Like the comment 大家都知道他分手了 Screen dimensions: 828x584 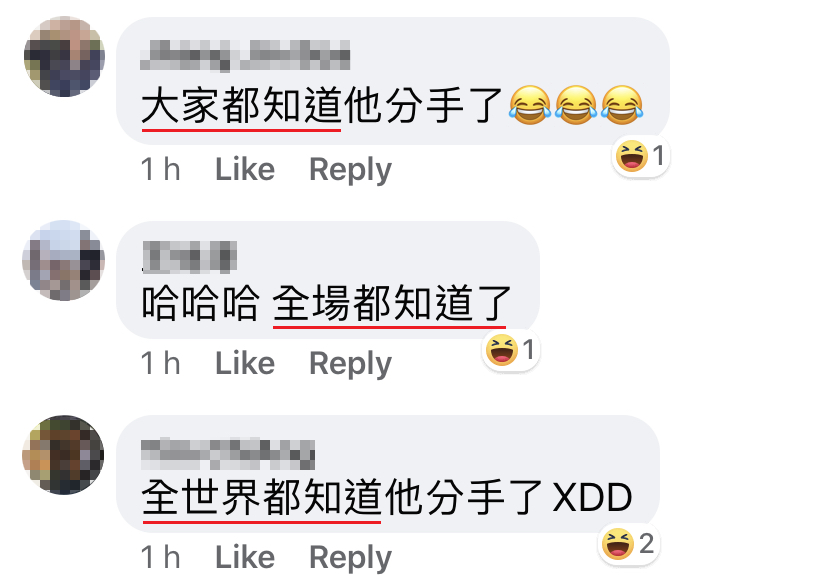[x=245, y=169]
